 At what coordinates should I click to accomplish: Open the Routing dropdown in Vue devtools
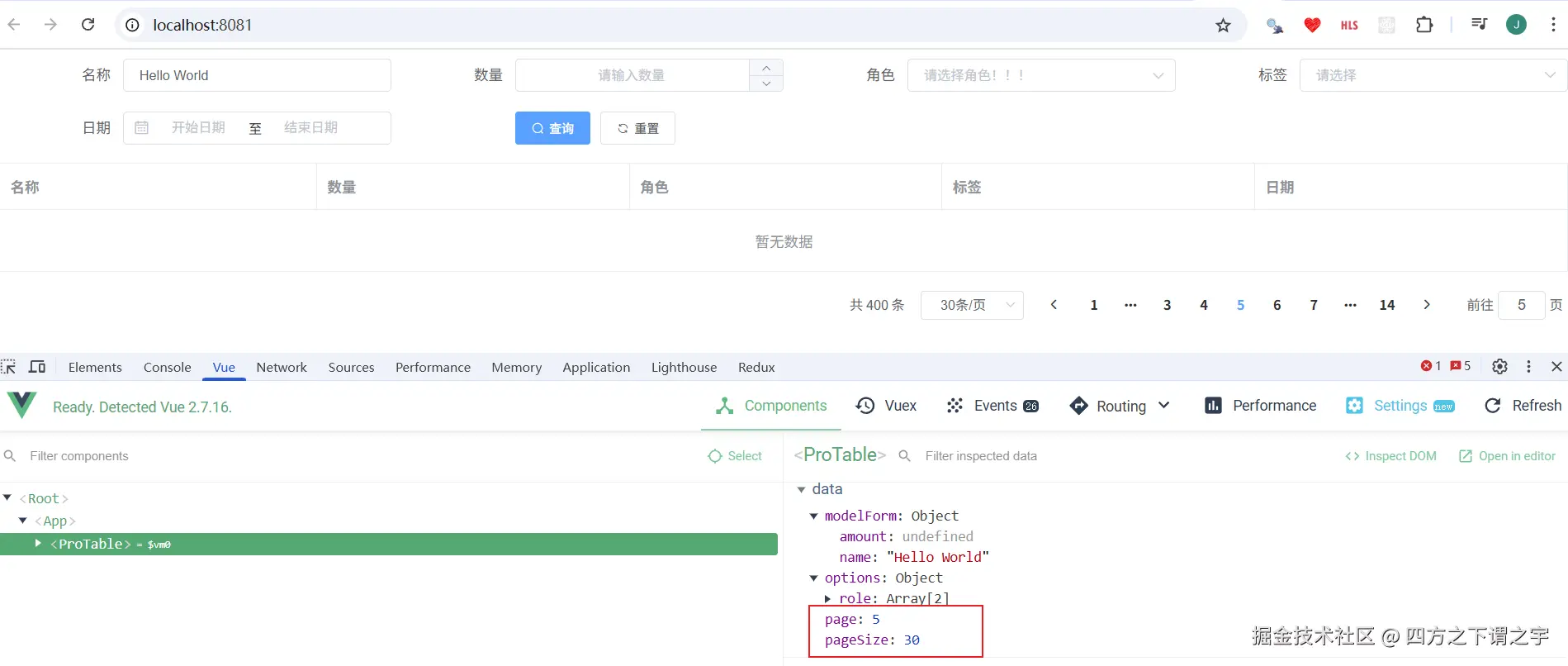pyautogui.click(x=1120, y=406)
